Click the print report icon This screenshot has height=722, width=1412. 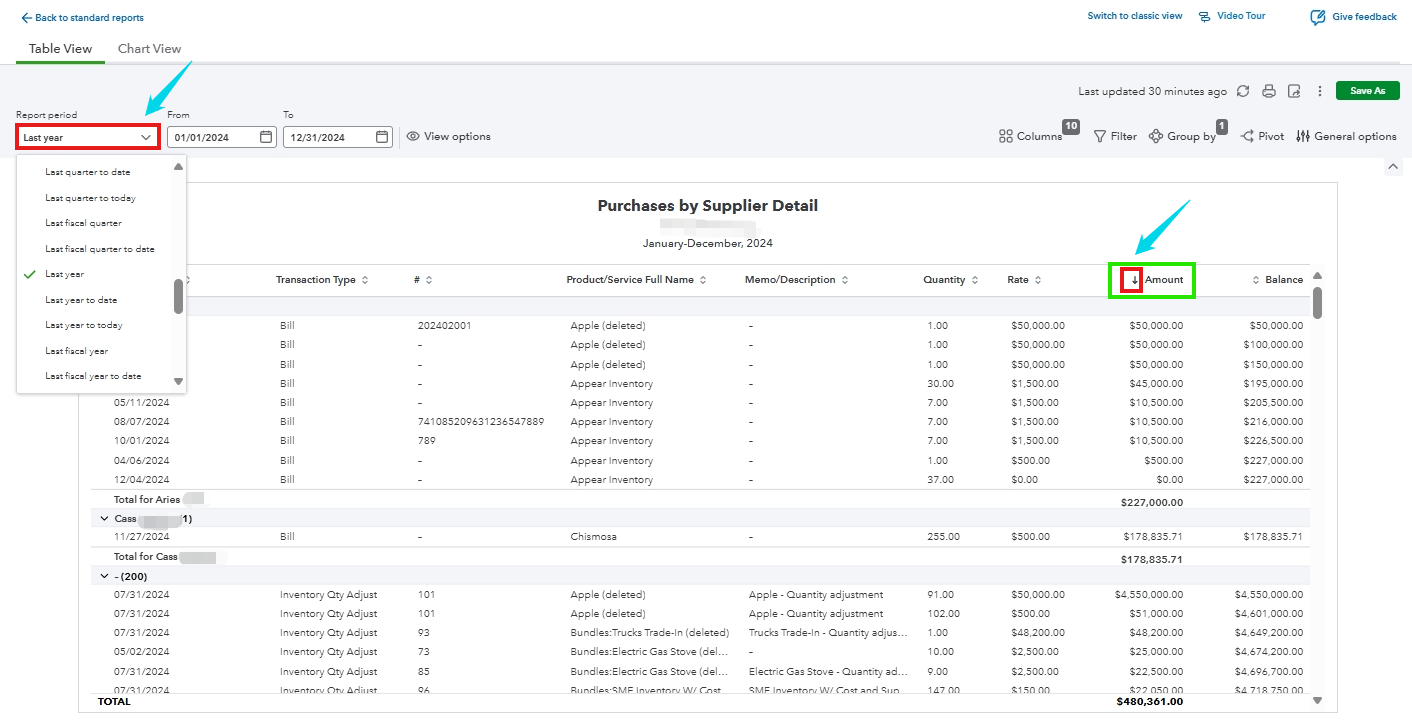[1269, 91]
